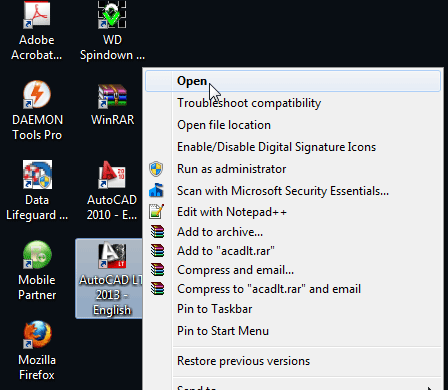
Task: Choose Add to "acadlt.rar"
Action: tap(293, 251)
